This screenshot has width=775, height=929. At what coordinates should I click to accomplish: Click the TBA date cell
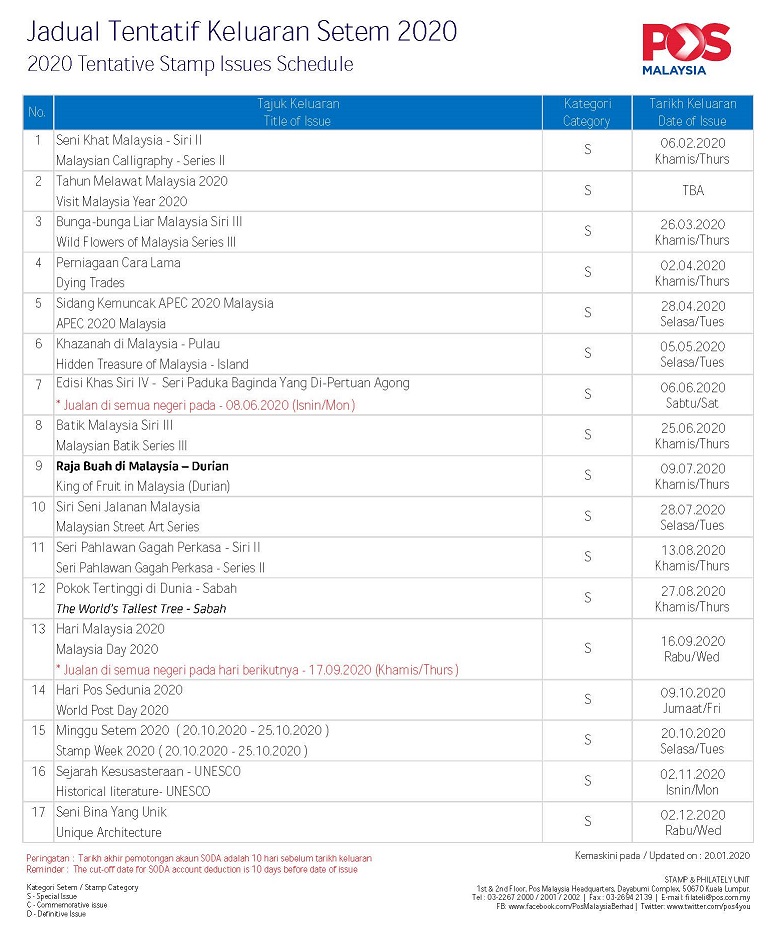(692, 191)
